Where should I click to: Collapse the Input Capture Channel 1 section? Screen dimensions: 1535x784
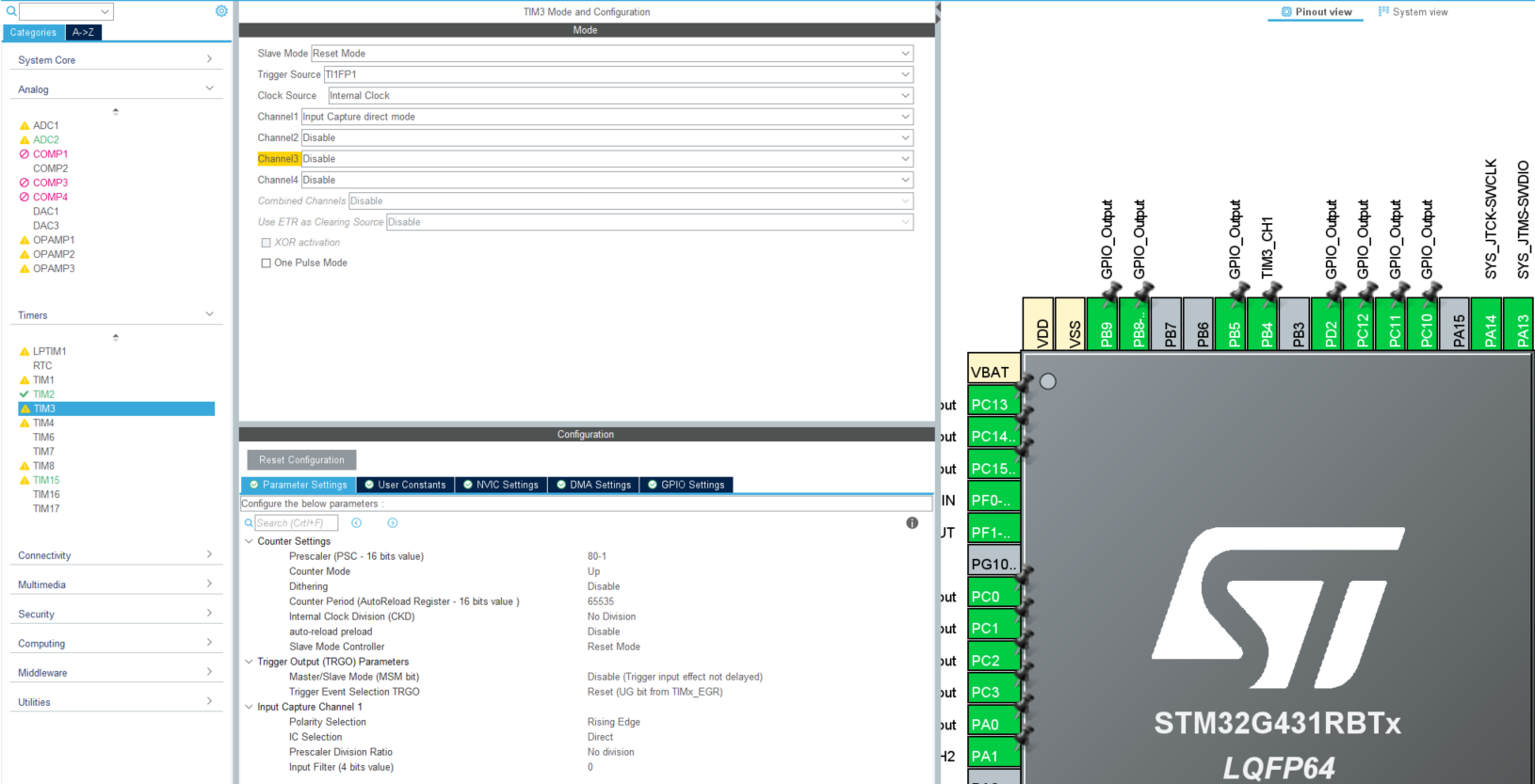[x=249, y=707]
